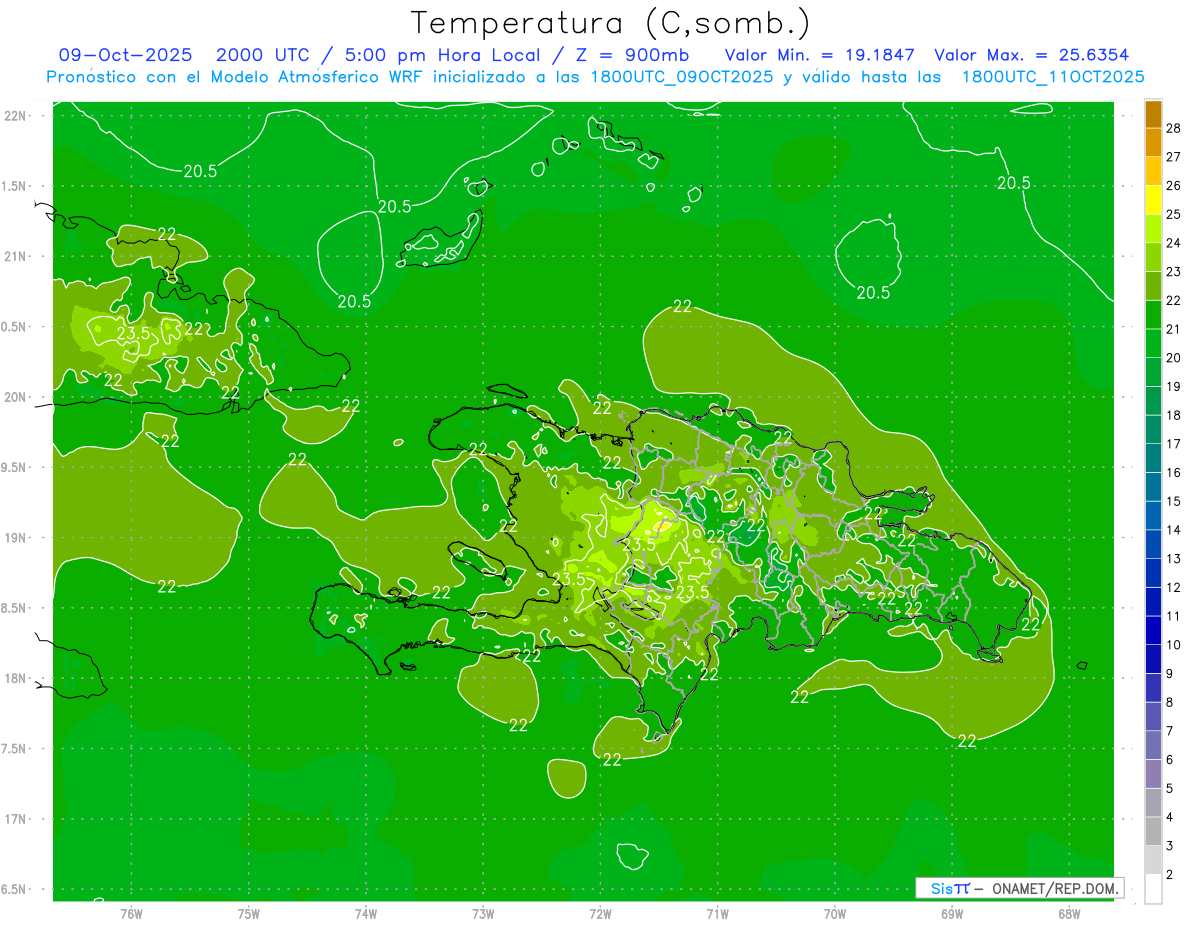This screenshot has height=927, width=1200.
Task: Click legend value 2 on color scale
Action: (x=1170, y=874)
